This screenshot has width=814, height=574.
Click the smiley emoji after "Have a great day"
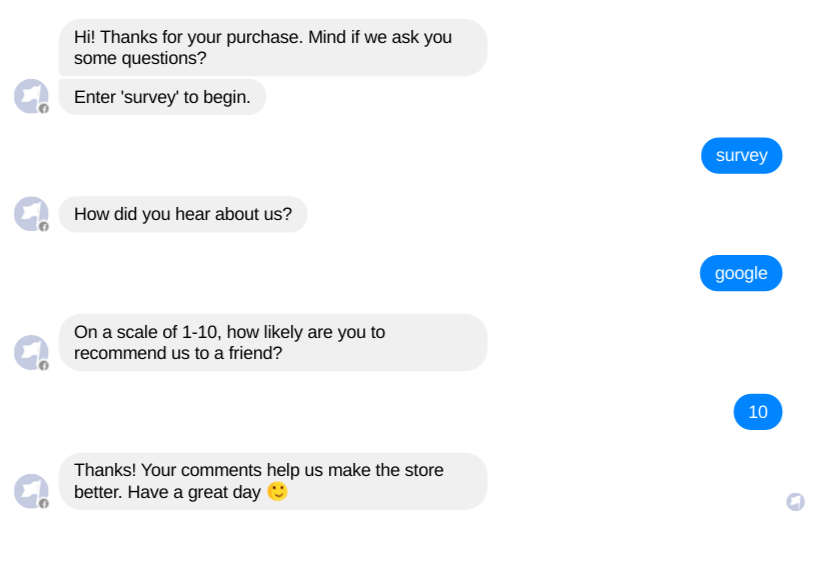[x=278, y=491]
